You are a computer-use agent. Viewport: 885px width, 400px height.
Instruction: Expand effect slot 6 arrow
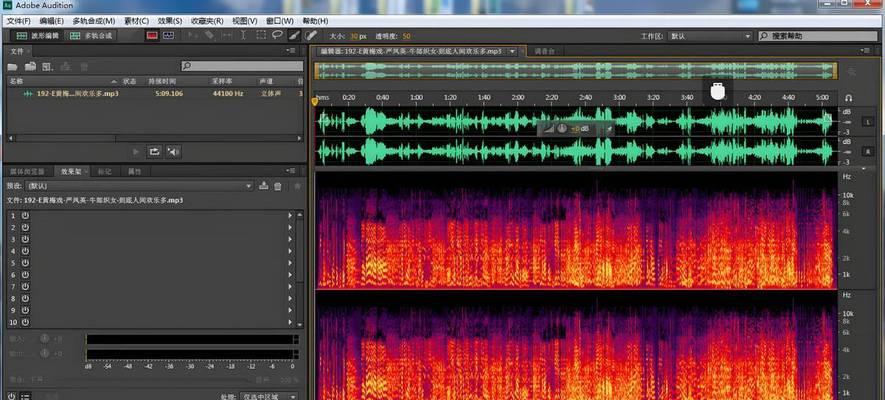pos(290,275)
